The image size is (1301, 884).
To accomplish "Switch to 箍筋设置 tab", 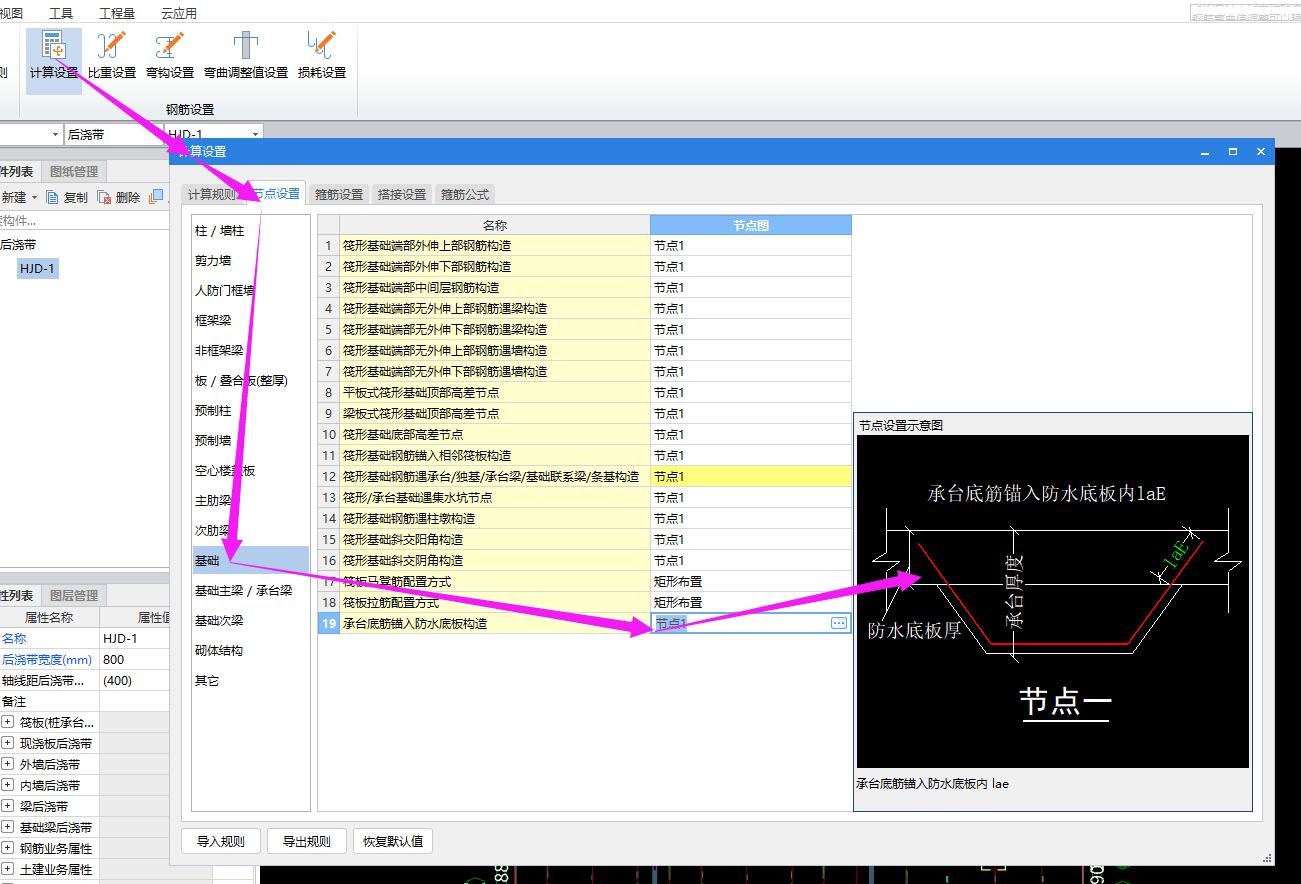I will (339, 194).
